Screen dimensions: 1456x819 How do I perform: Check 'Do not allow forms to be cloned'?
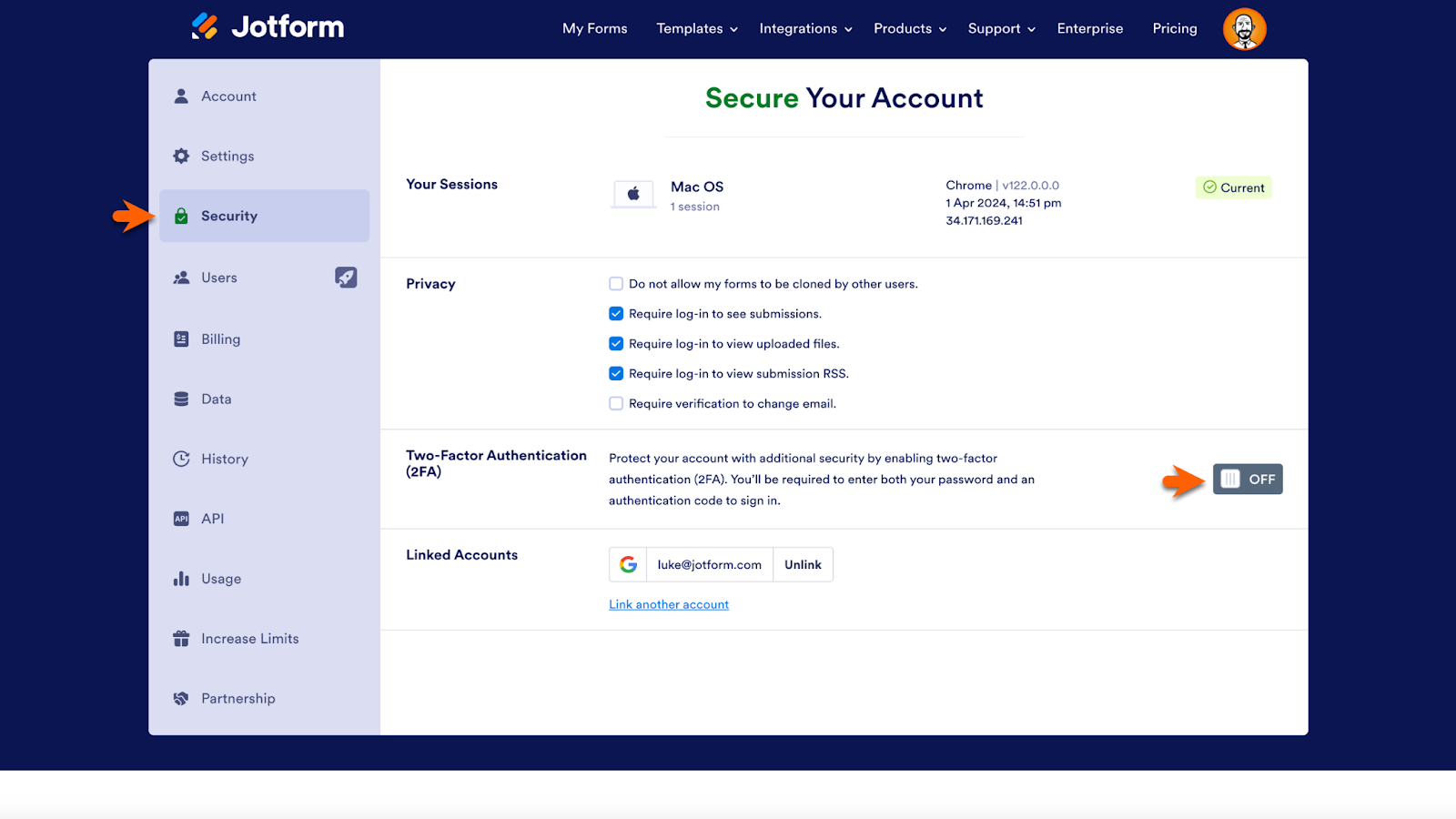(616, 284)
